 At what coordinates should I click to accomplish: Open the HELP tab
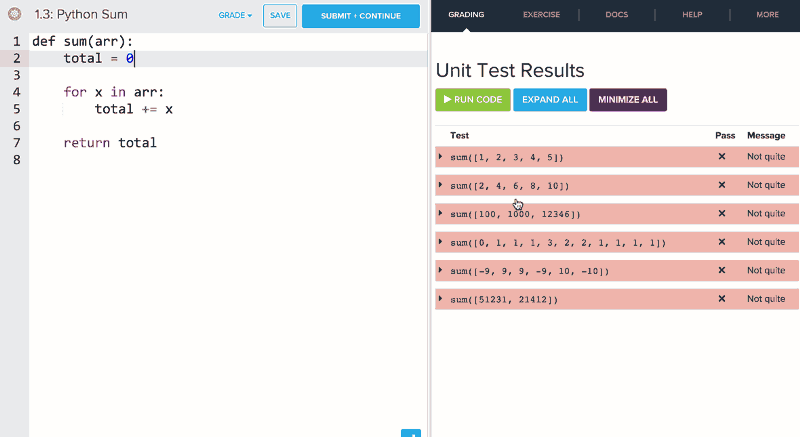click(x=692, y=16)
